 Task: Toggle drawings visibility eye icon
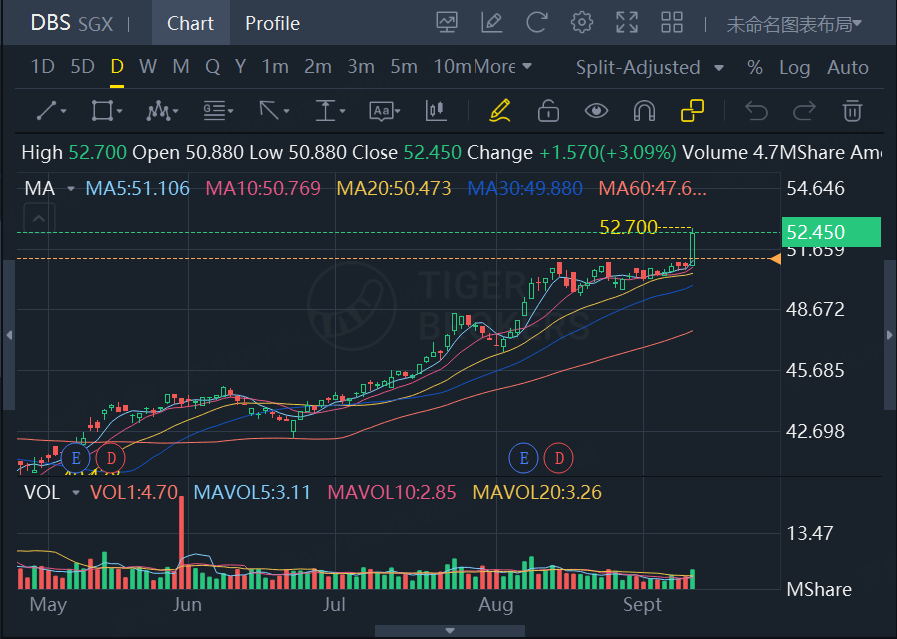pos(596,110)
